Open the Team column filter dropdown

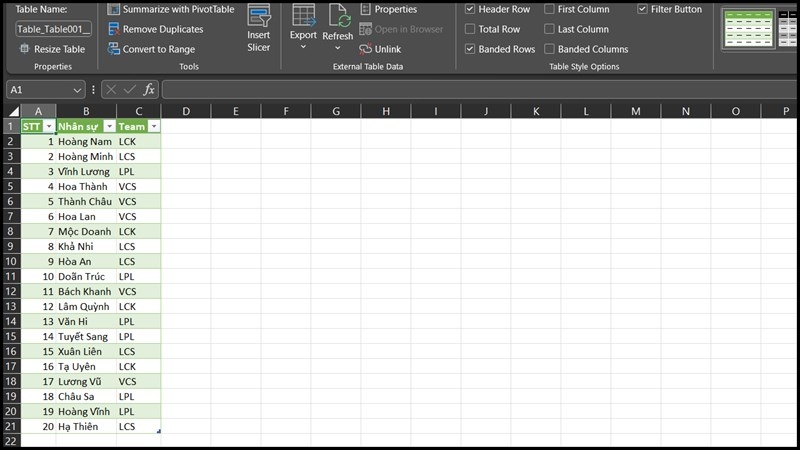pyautogui.click(x=153, y=127)
